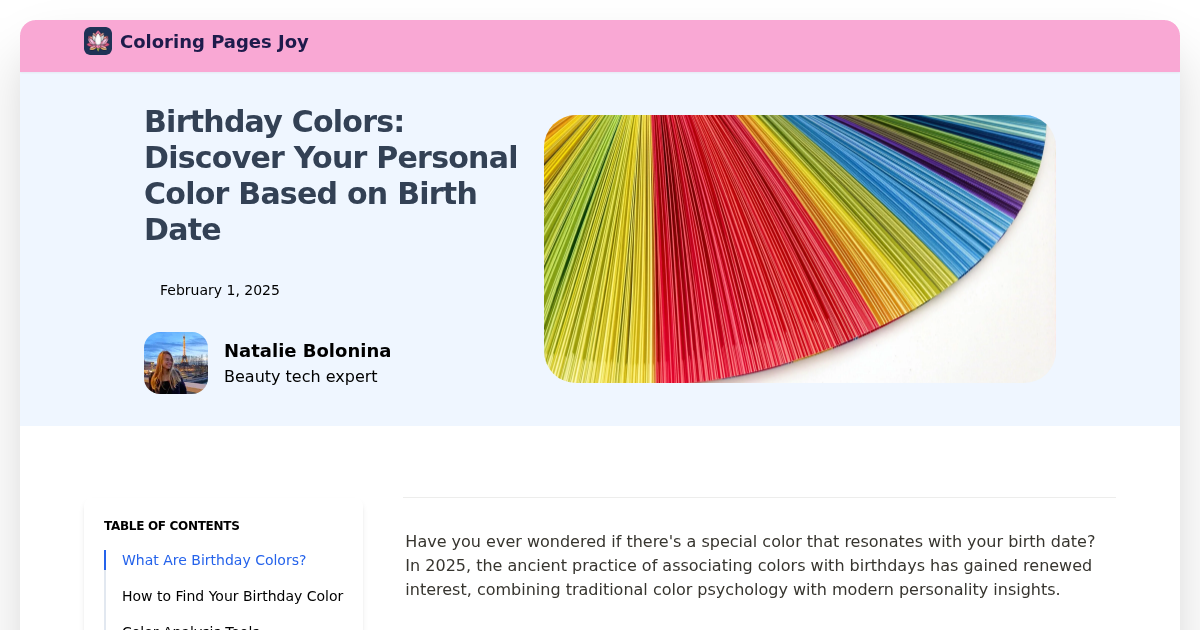Screen dimensions: 1200x630
Task: Select the "What Are Birthday Colors?" section
Action: tap(214, 560)
